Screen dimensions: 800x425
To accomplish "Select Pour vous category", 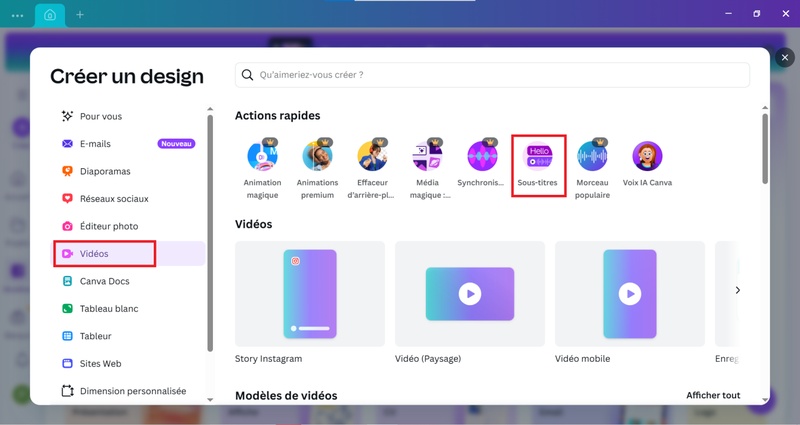I will point(129,116).
